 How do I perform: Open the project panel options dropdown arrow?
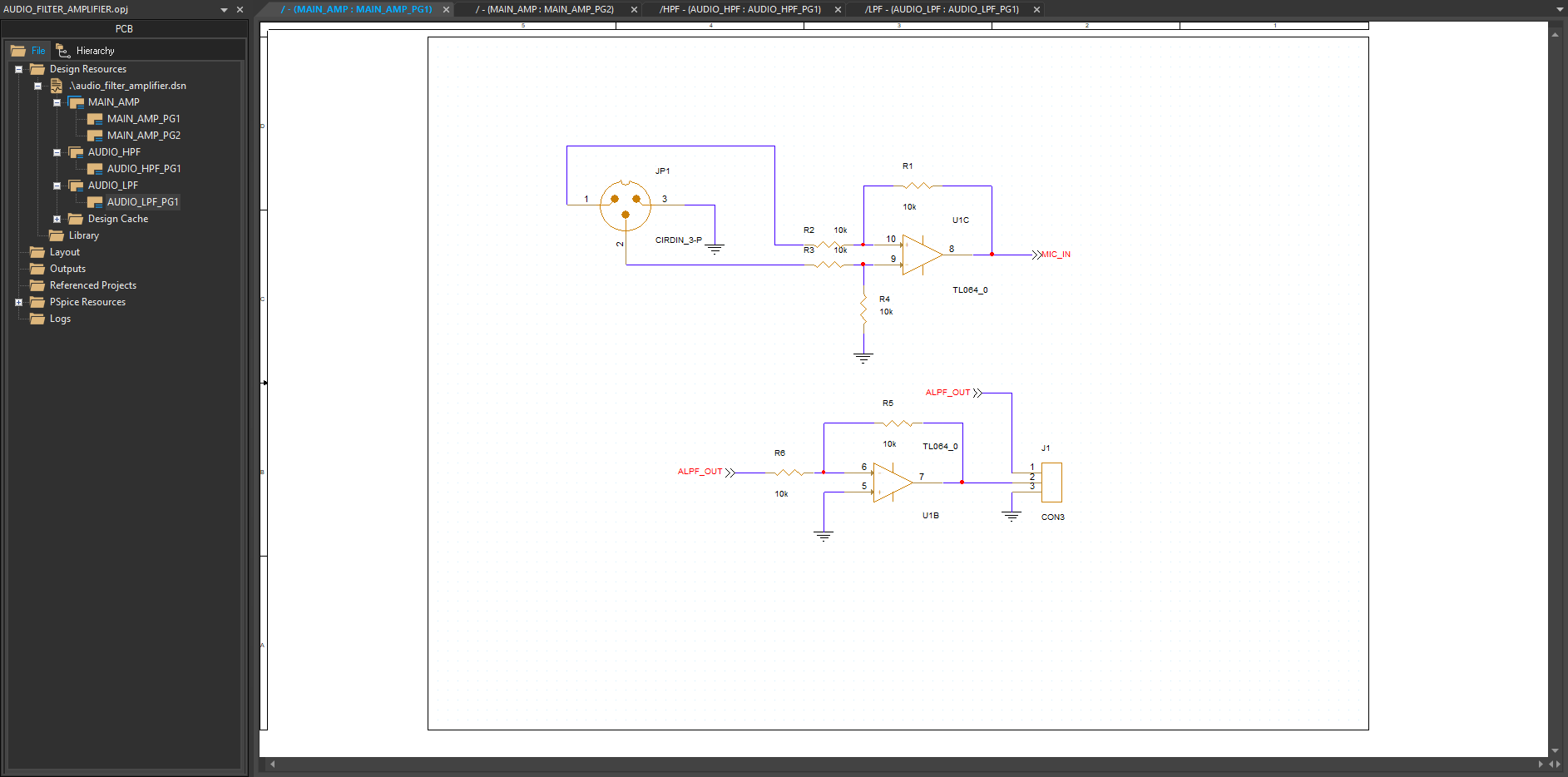(x=224, y=10)
